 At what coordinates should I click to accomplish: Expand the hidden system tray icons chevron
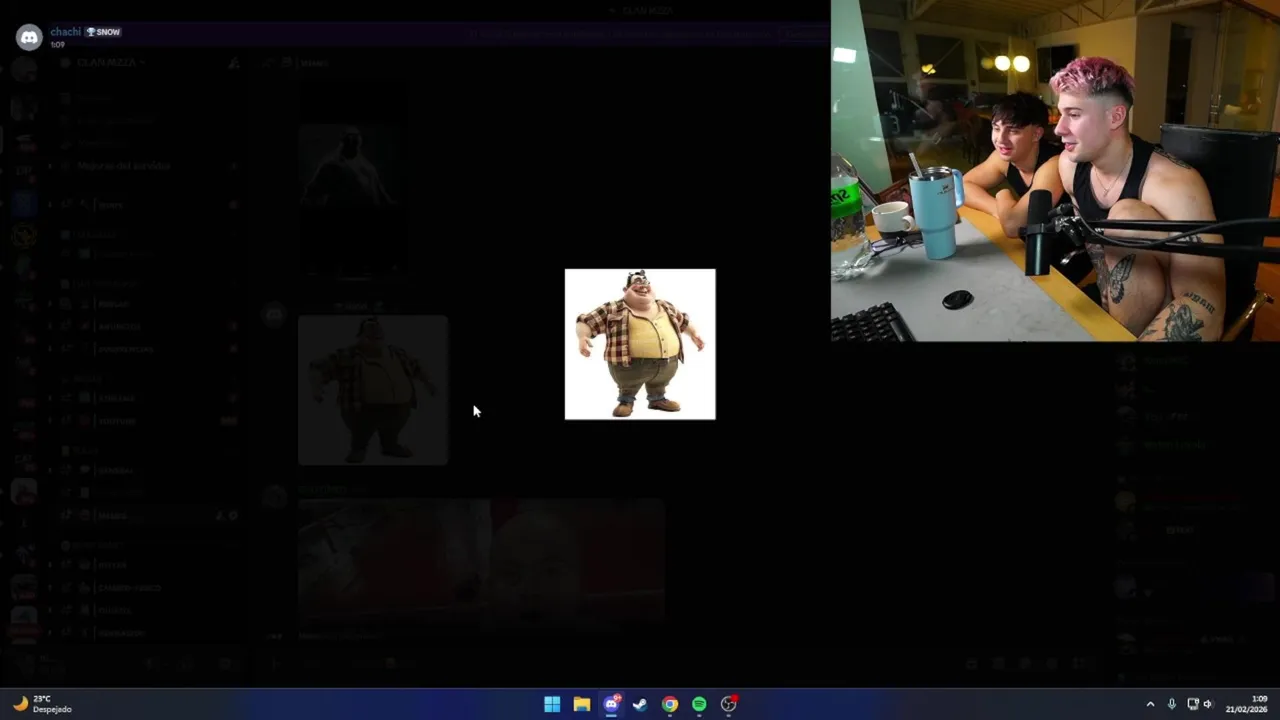click(x=1150, y=704)
